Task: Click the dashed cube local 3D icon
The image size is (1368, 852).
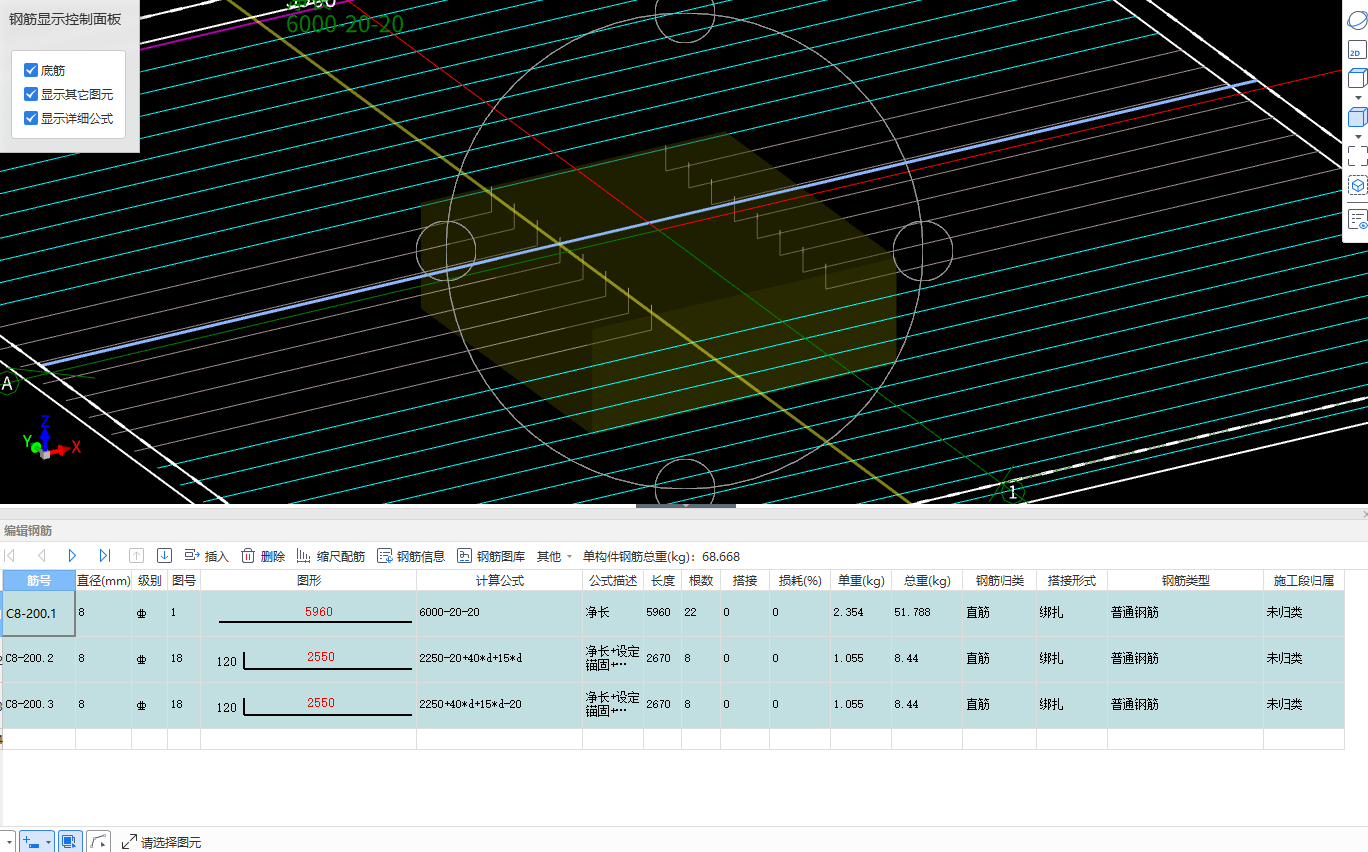Action: [1357, 185]
